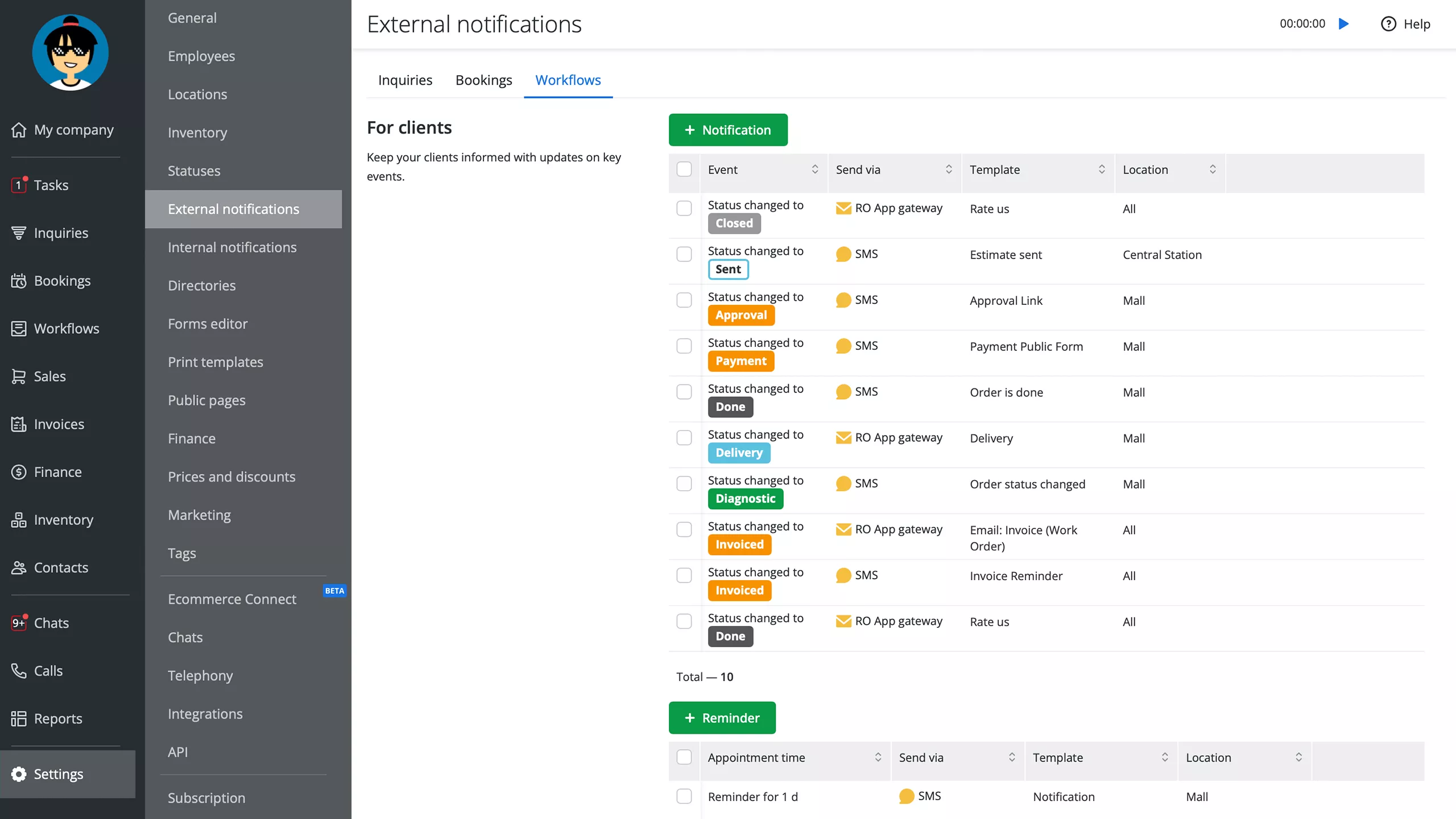Switch to the Bookings tab
Screen dimensions: 1456x819
coord(483,80)
